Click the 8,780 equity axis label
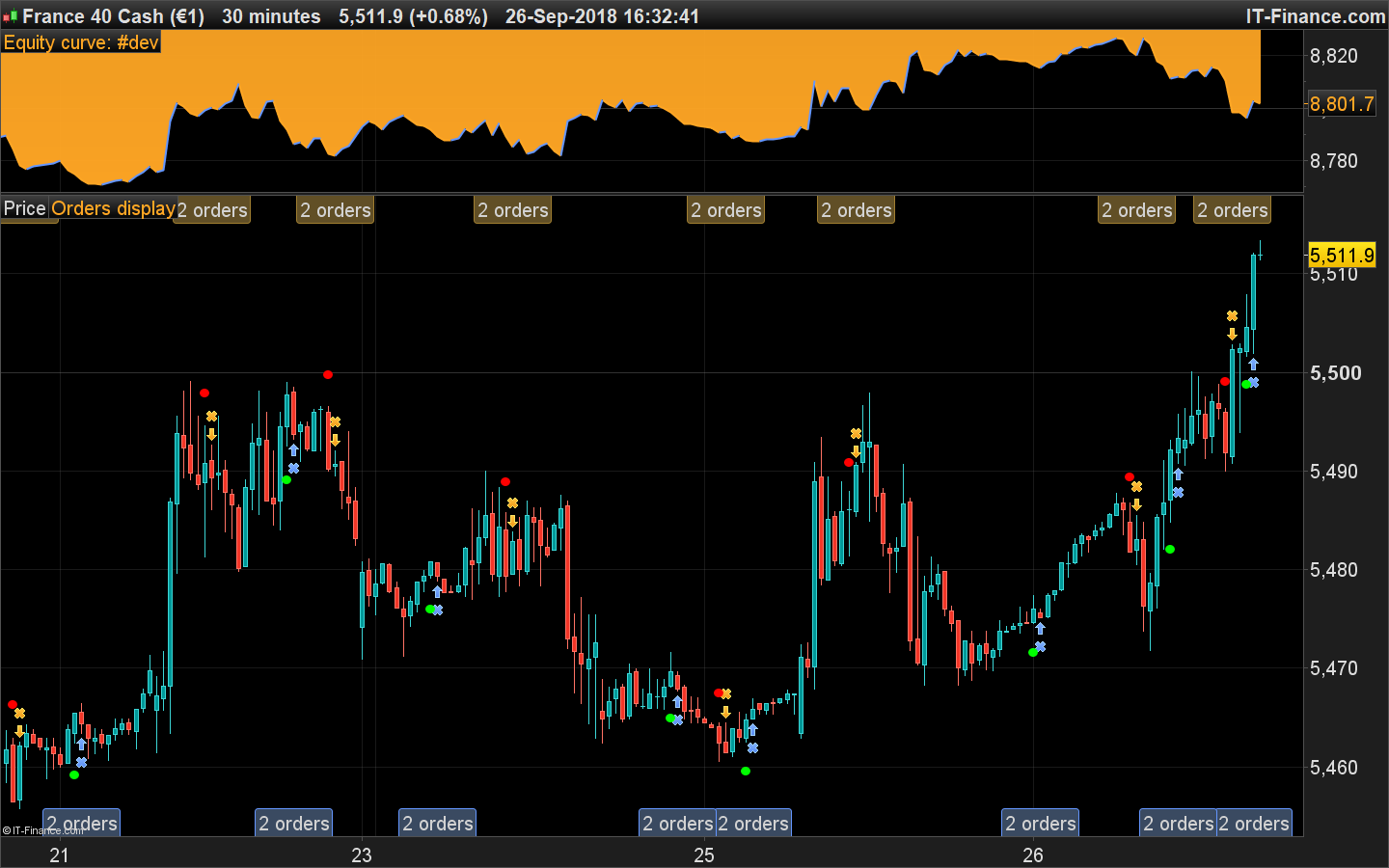1389x868 pixels. click(1333, 161)
